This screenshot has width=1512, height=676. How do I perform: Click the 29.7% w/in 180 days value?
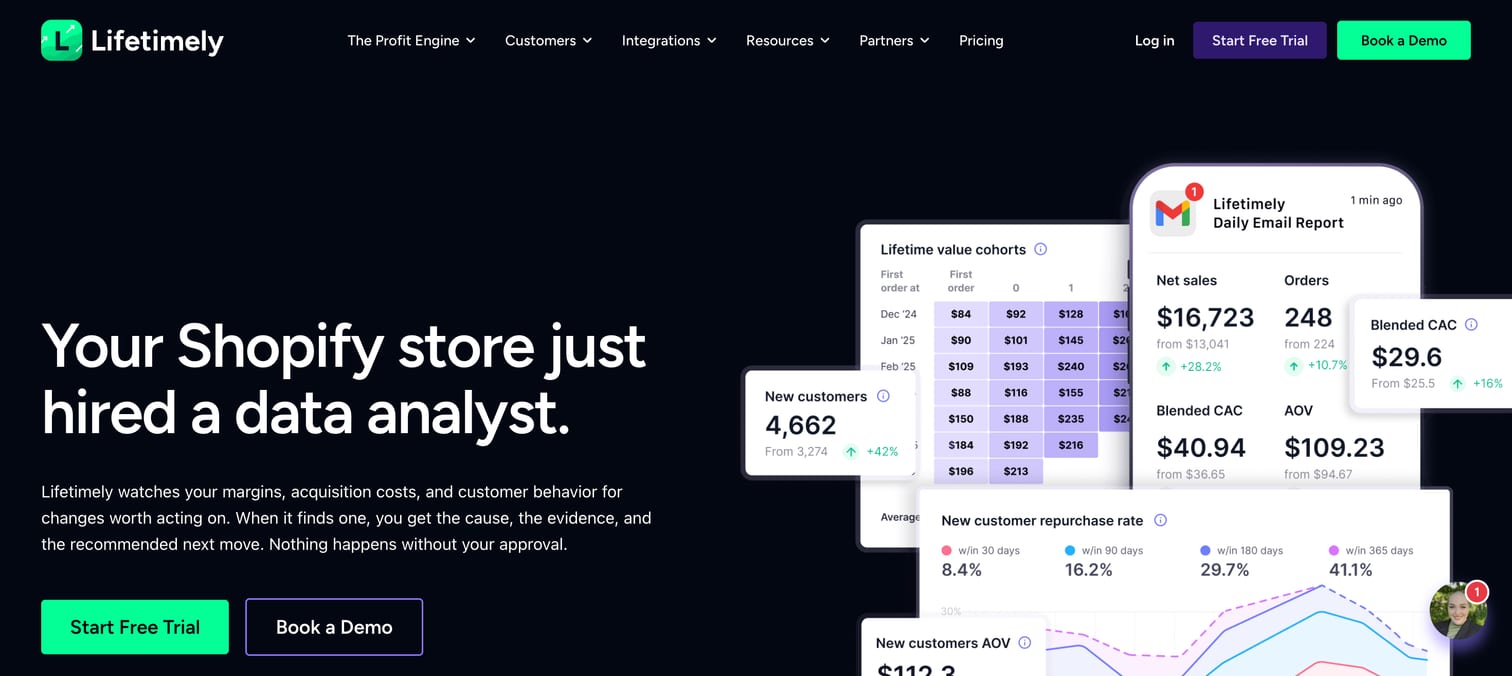pyautogui.click(x=1225, y=570)
